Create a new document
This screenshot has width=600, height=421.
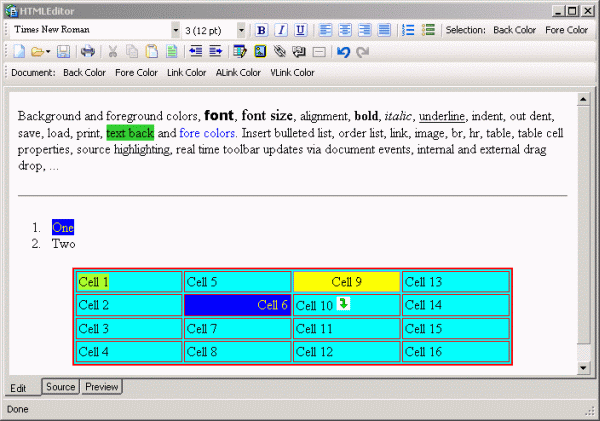(19, 51)
